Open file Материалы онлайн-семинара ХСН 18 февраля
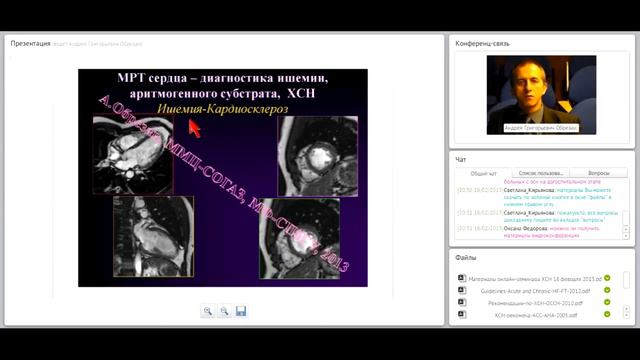This screenshot has height=360, width=640. (535, 279)
